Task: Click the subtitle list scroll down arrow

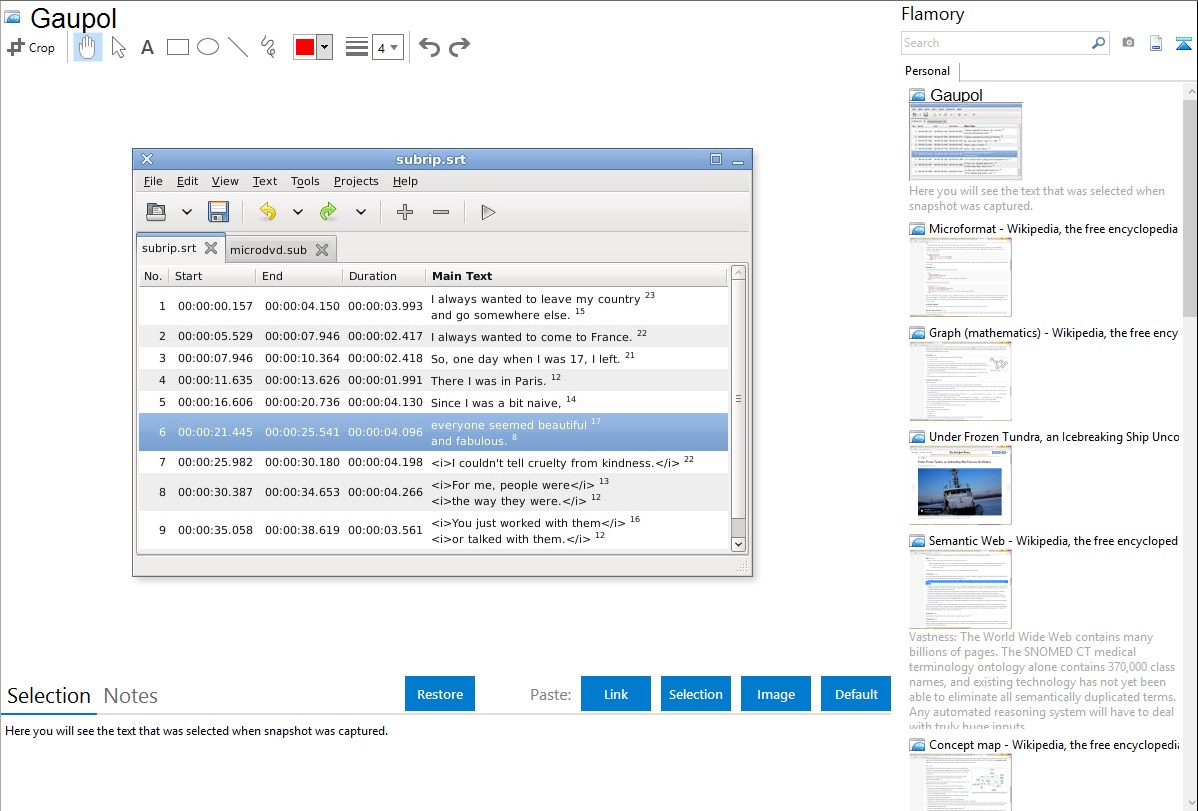Action: [x=738, y=544]
